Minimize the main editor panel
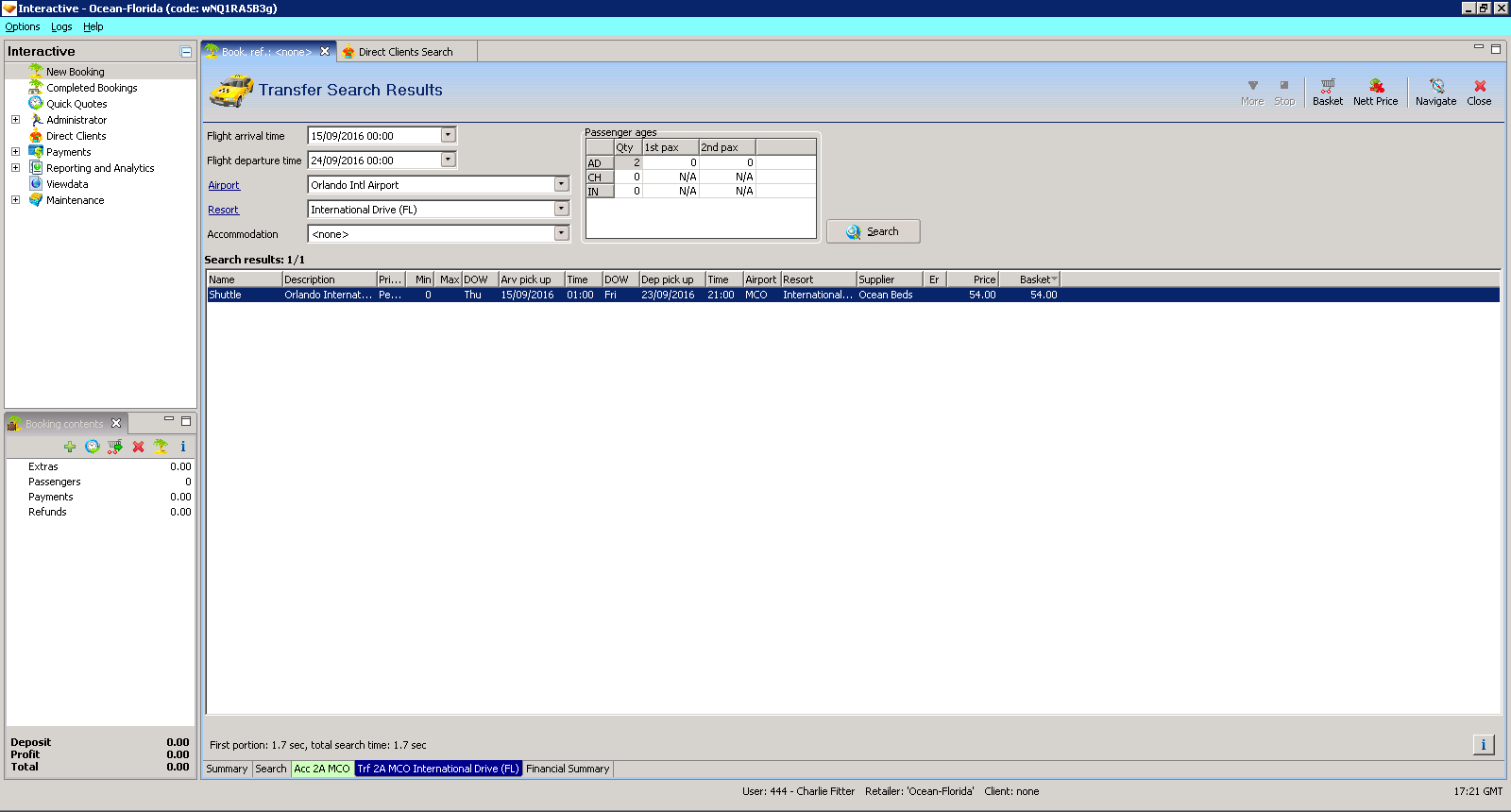Image resolution: width=1511 pixels, height=812 pixels. (x=1479, y=47)
